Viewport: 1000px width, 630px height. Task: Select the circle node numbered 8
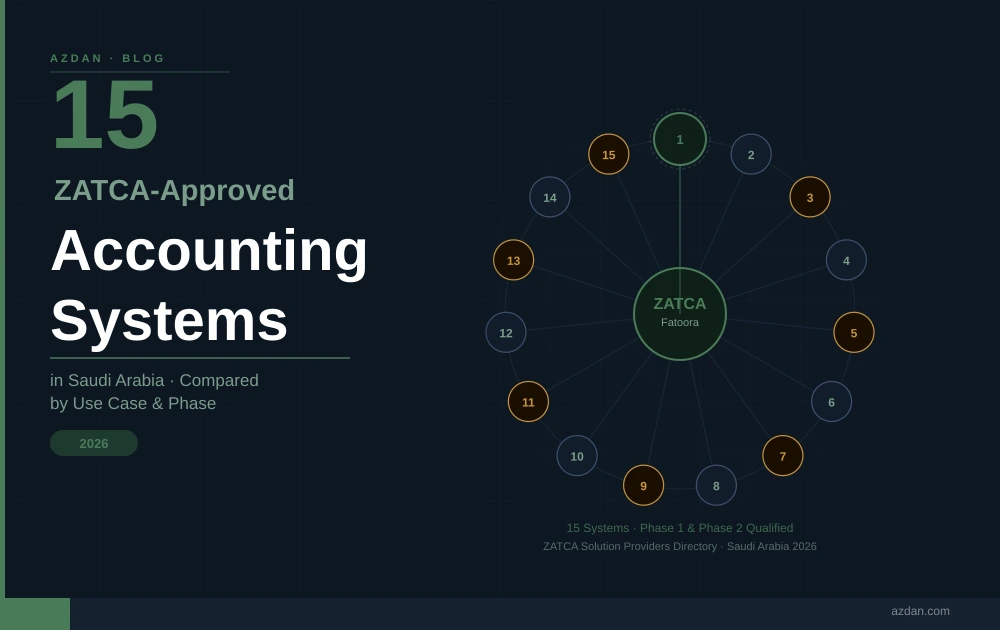(716, 485)
